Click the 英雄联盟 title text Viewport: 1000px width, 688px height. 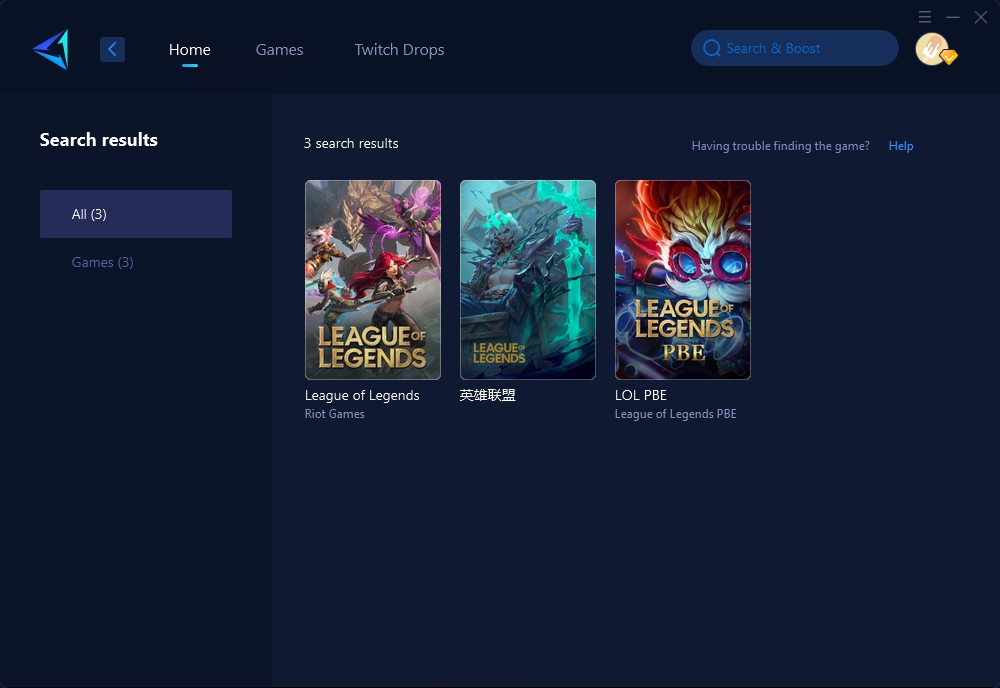coord(488,395)
